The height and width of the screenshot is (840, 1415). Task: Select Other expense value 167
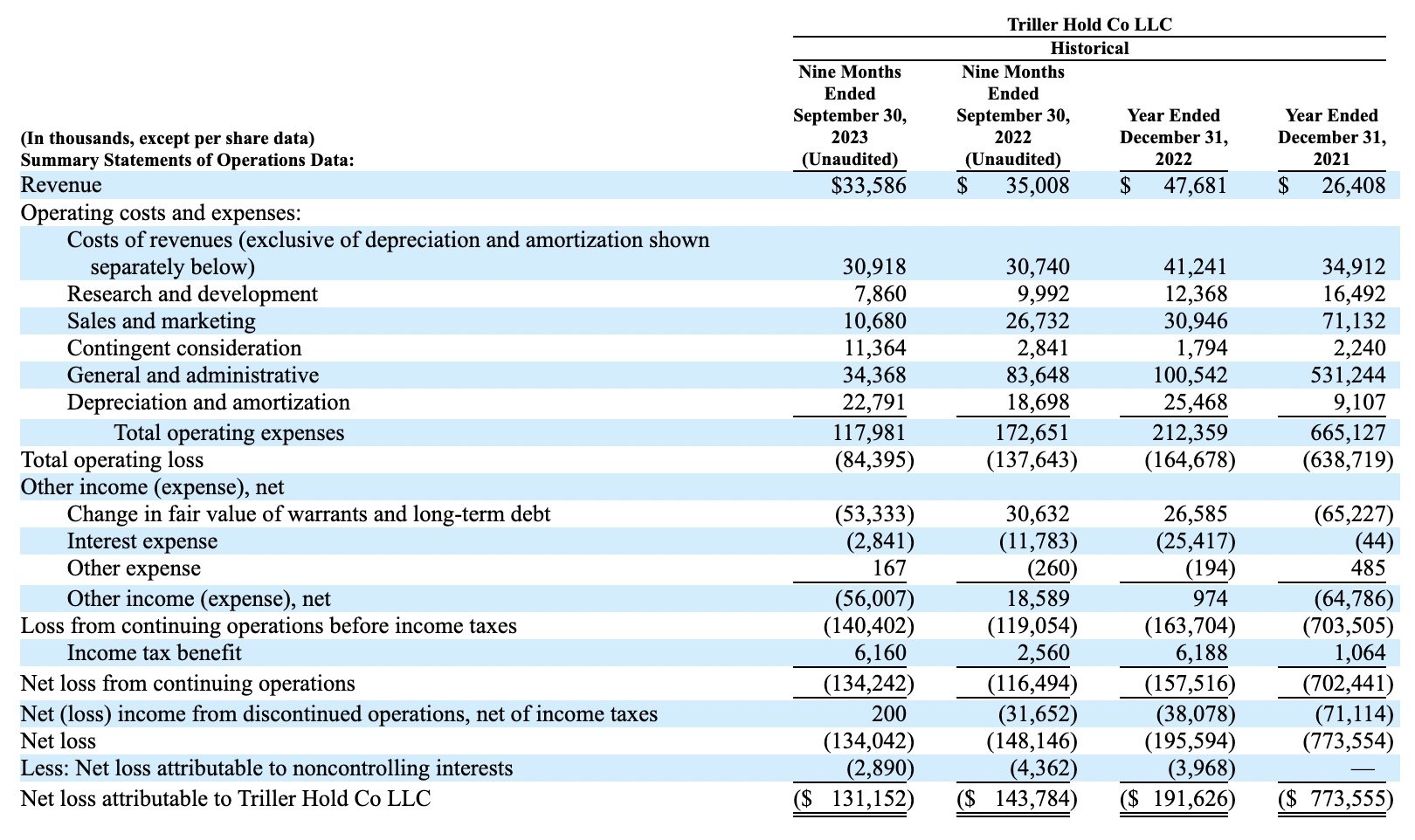click(889, 568)
